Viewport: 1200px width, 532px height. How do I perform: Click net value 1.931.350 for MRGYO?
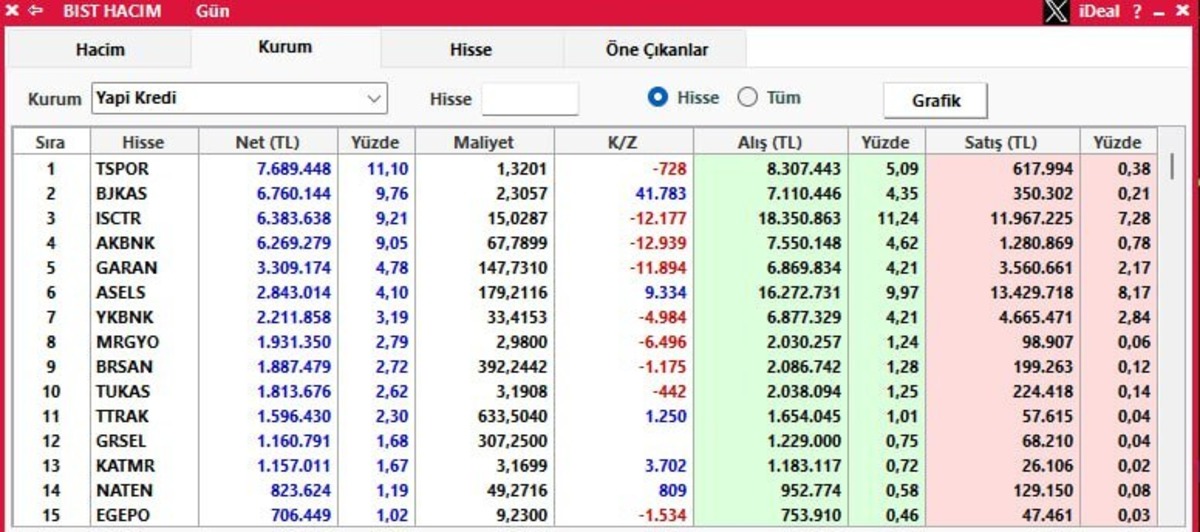coord(294,342)
